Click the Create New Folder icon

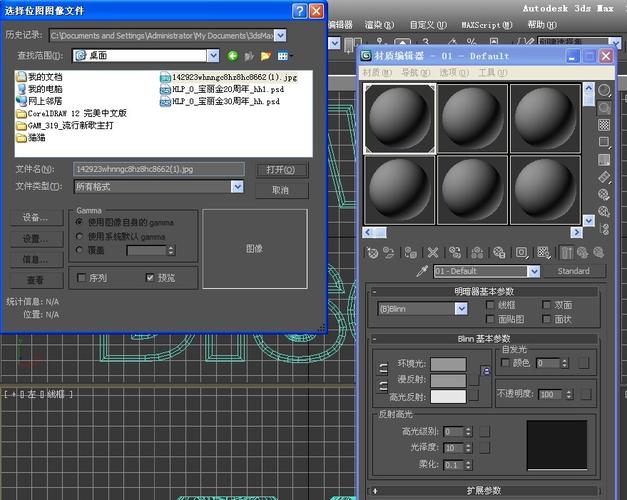(266, 56)
